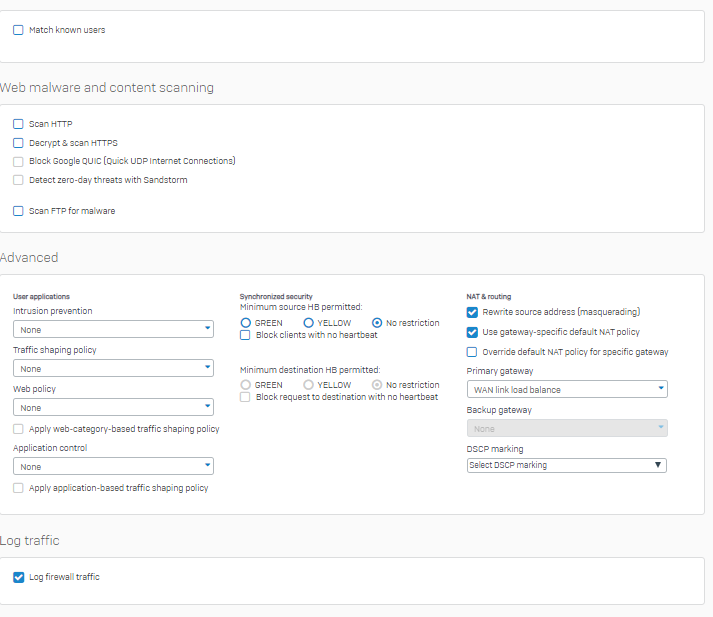
Task: Check Block request to destination with no heartbeat
Action: [x=246, y=397]
